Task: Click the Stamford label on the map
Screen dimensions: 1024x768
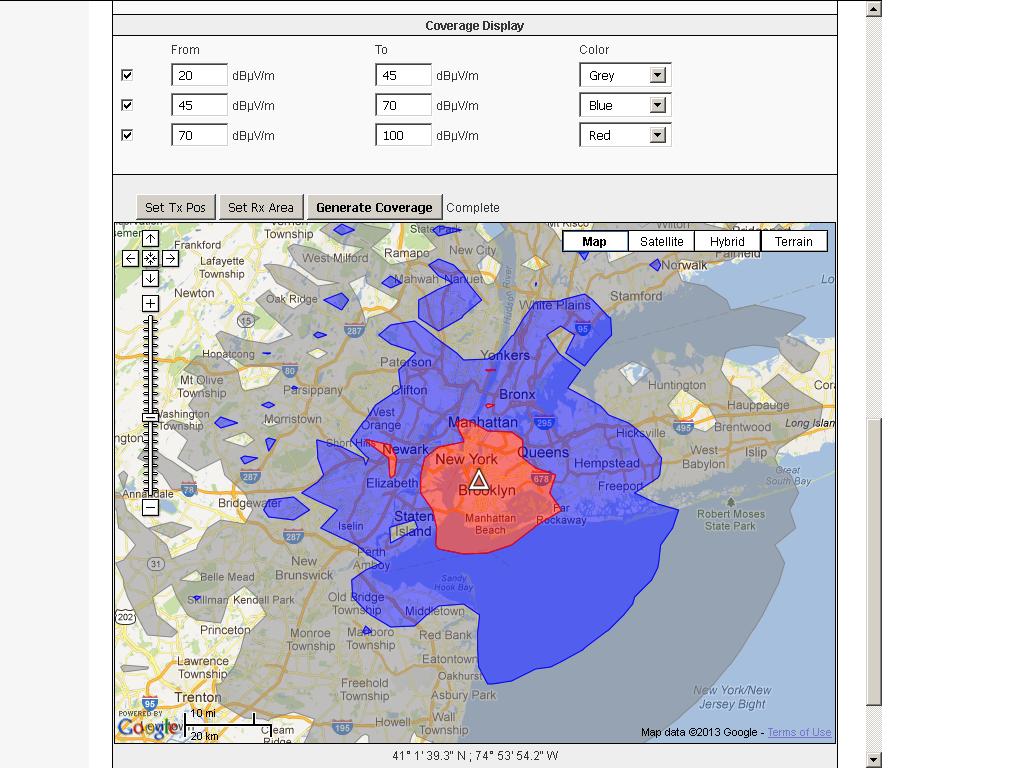Action: coord(636,296)
